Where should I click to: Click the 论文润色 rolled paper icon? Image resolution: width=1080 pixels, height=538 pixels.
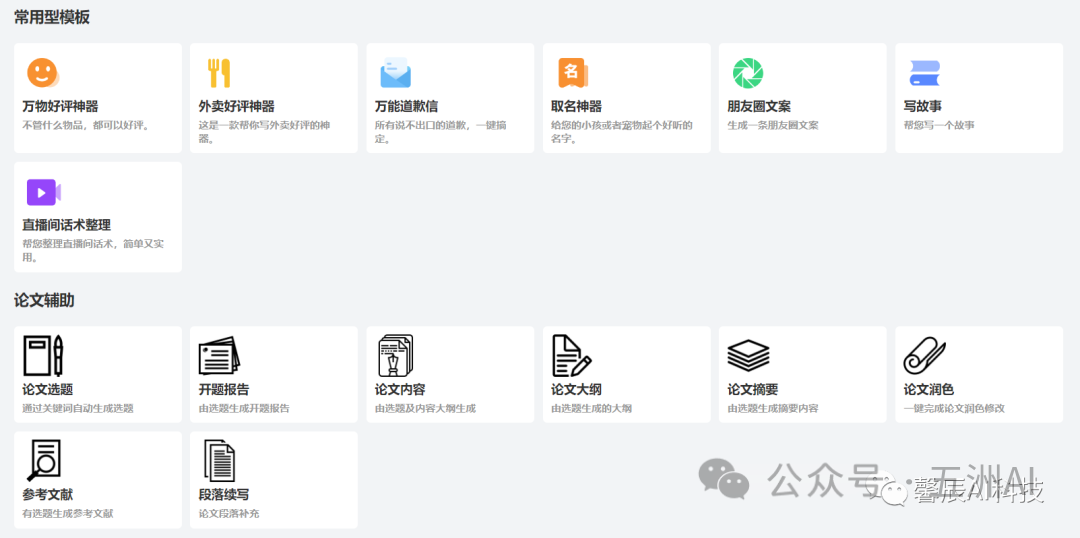pyautogui.click(x=924, y=356)
